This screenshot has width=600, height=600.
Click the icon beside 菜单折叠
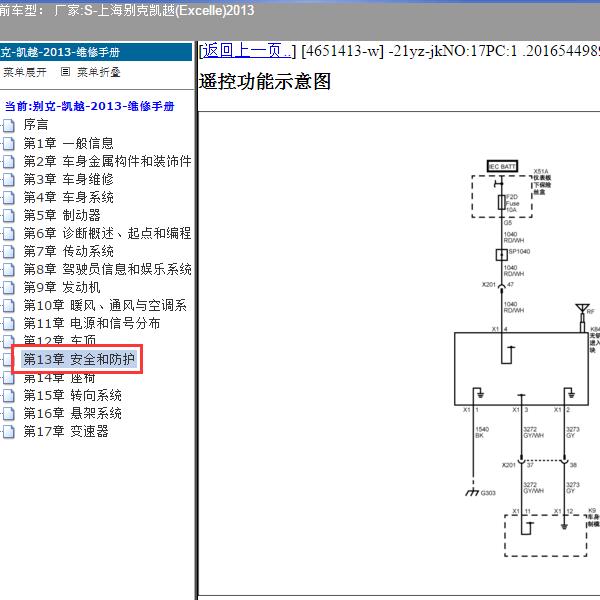pos(65,72)
